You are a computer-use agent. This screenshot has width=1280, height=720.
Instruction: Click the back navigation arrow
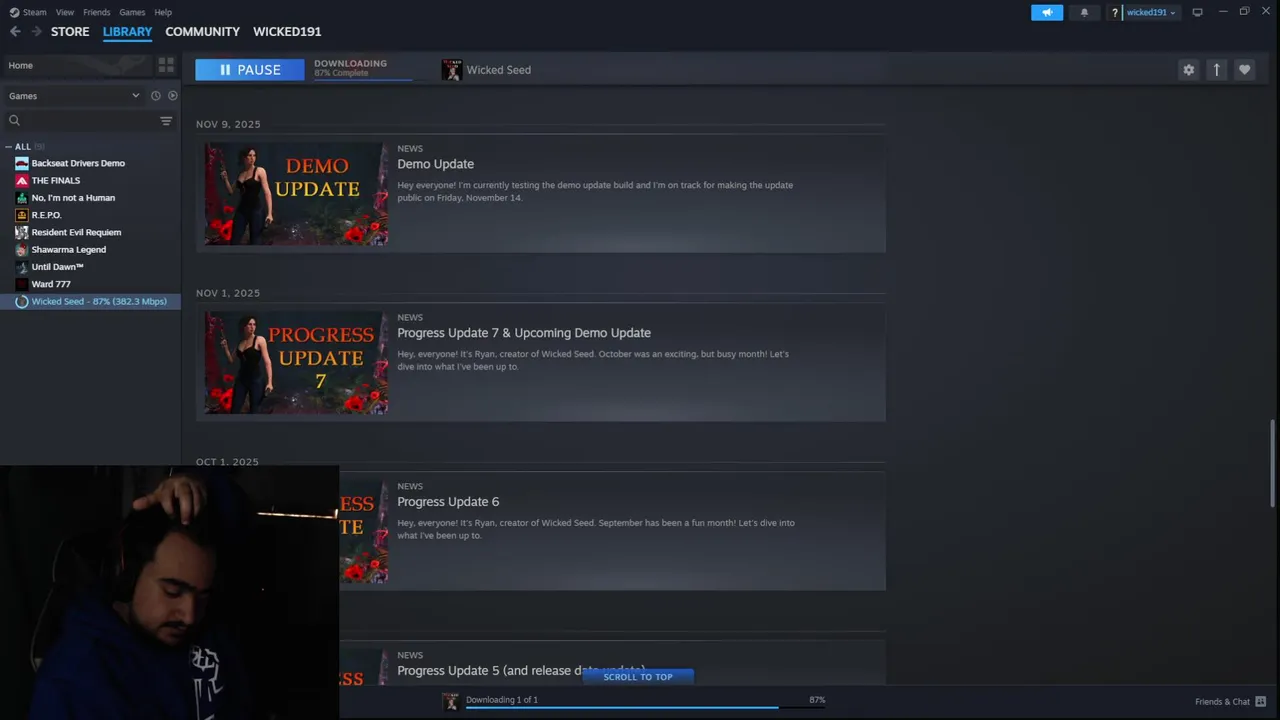pos(15,32)
